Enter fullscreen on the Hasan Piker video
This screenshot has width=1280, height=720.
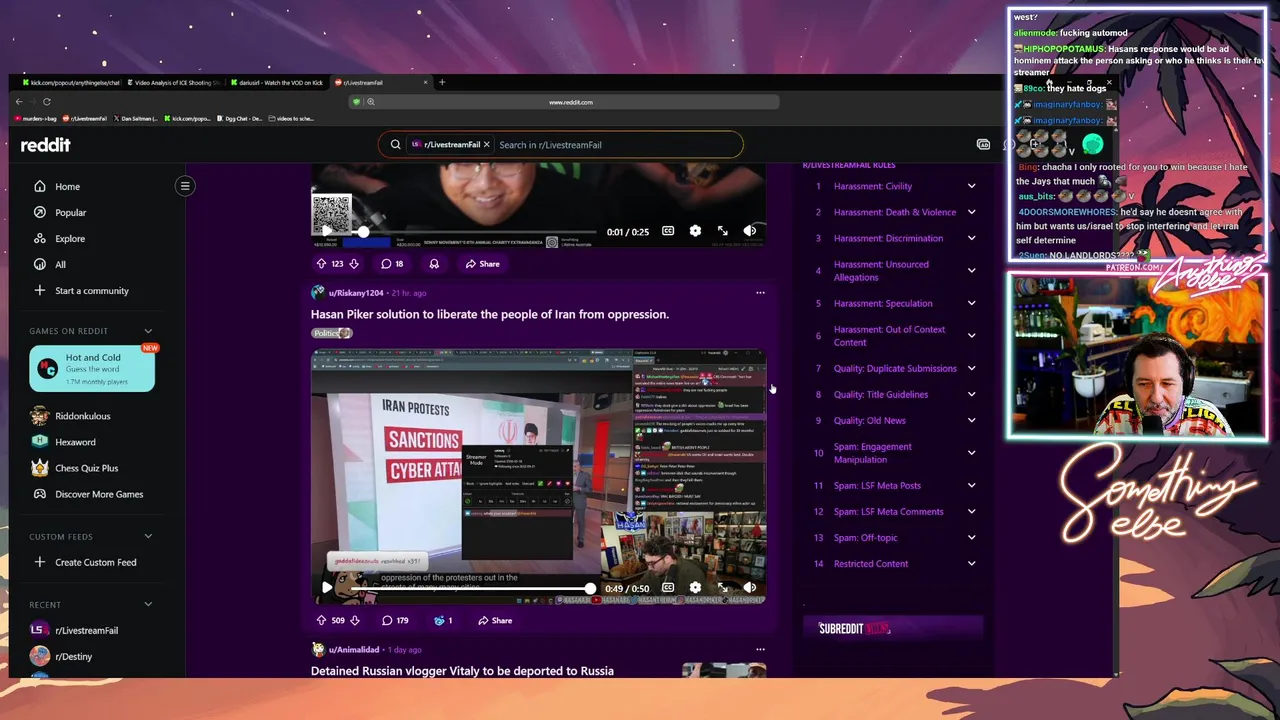point(722,588)
